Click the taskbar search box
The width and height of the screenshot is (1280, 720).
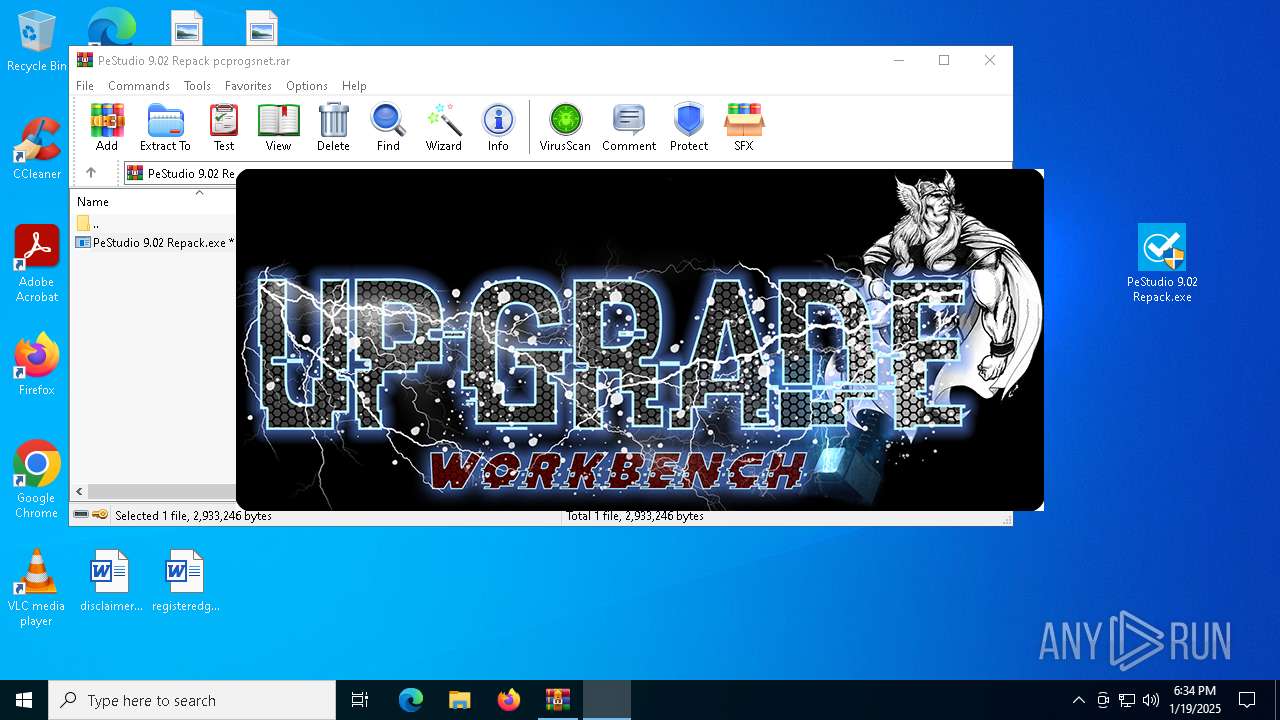click(192, 700)
